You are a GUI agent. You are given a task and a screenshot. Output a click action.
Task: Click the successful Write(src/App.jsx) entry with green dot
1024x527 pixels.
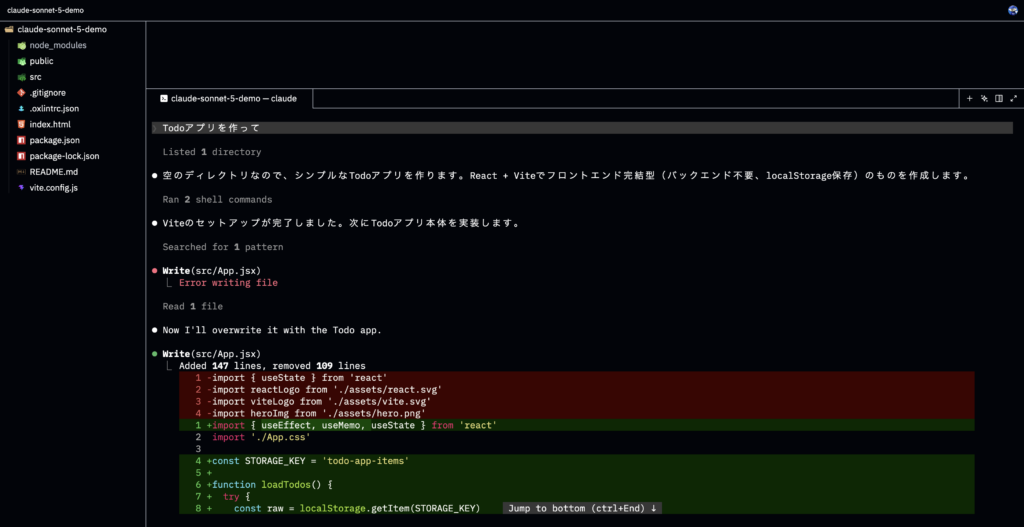click(212, 353)
